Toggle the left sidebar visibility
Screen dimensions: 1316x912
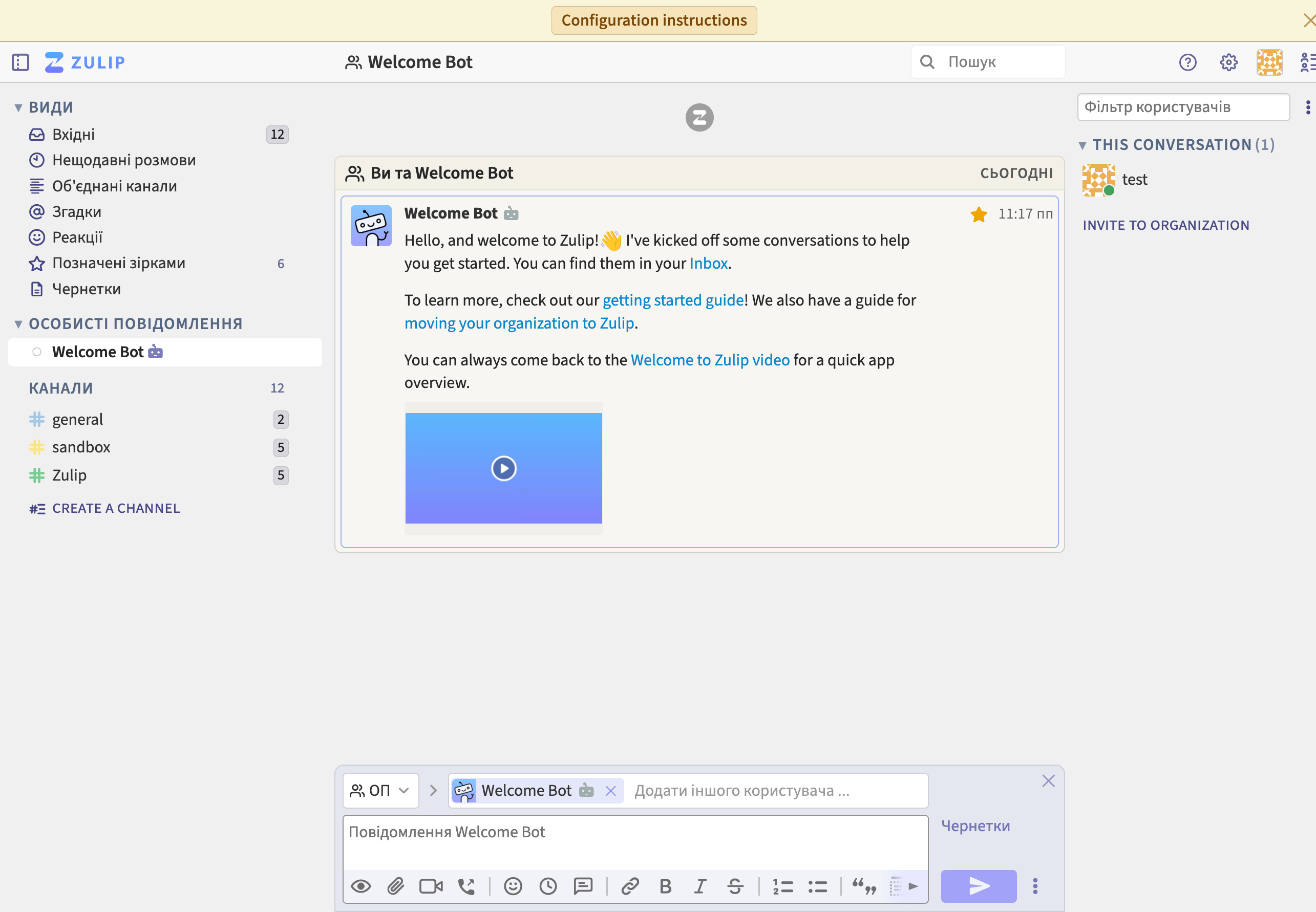(20, 62)
